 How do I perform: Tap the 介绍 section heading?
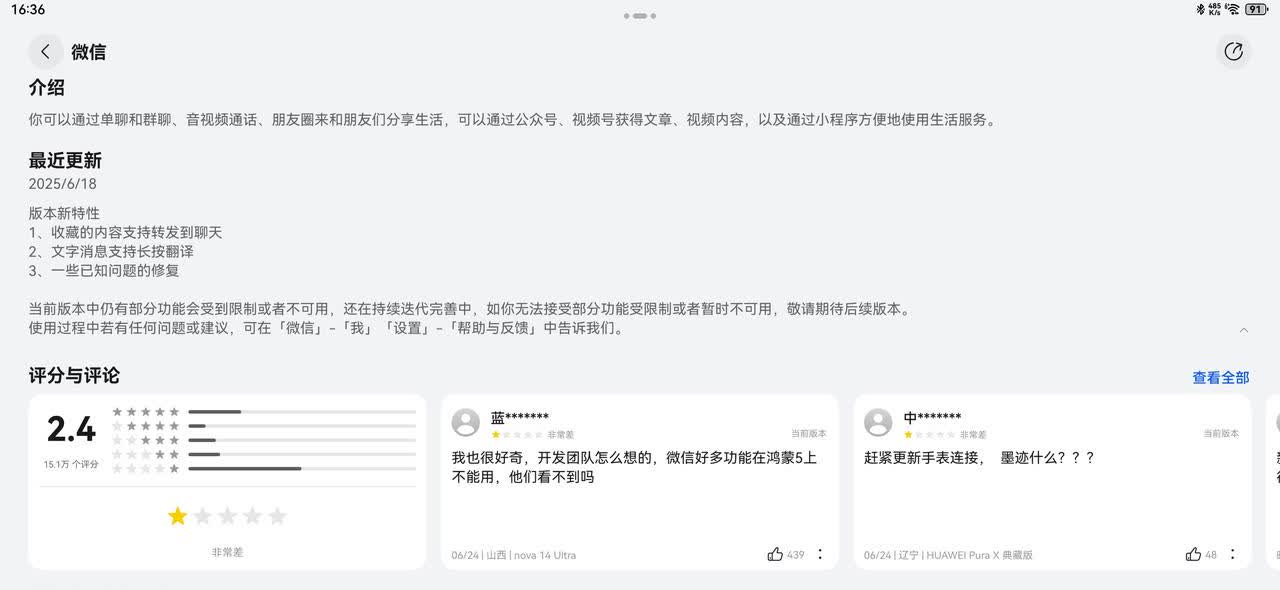(x=47, y=88)
